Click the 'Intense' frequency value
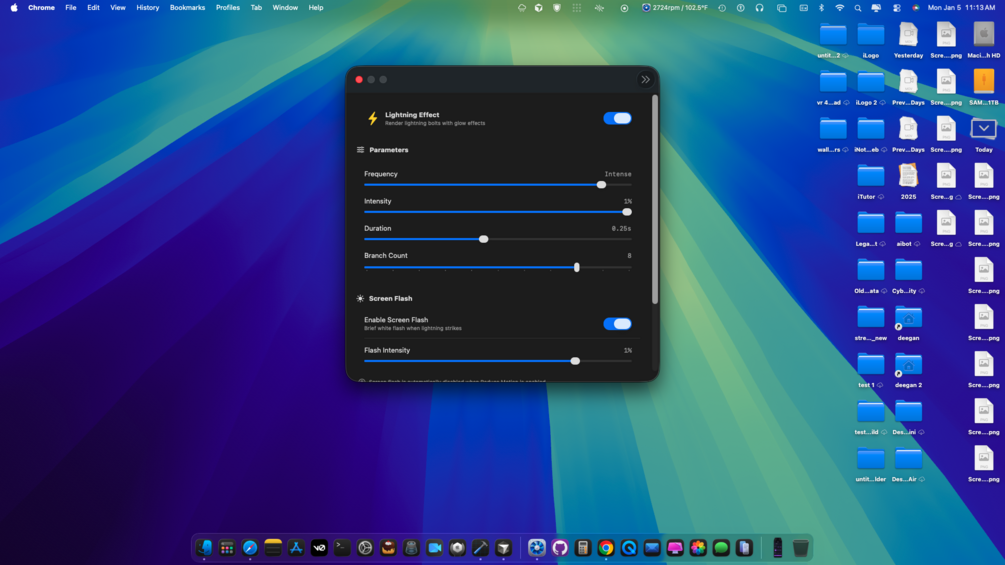Image resolution: width=1005 pixels, height=565 pixels. coord(618,174)
